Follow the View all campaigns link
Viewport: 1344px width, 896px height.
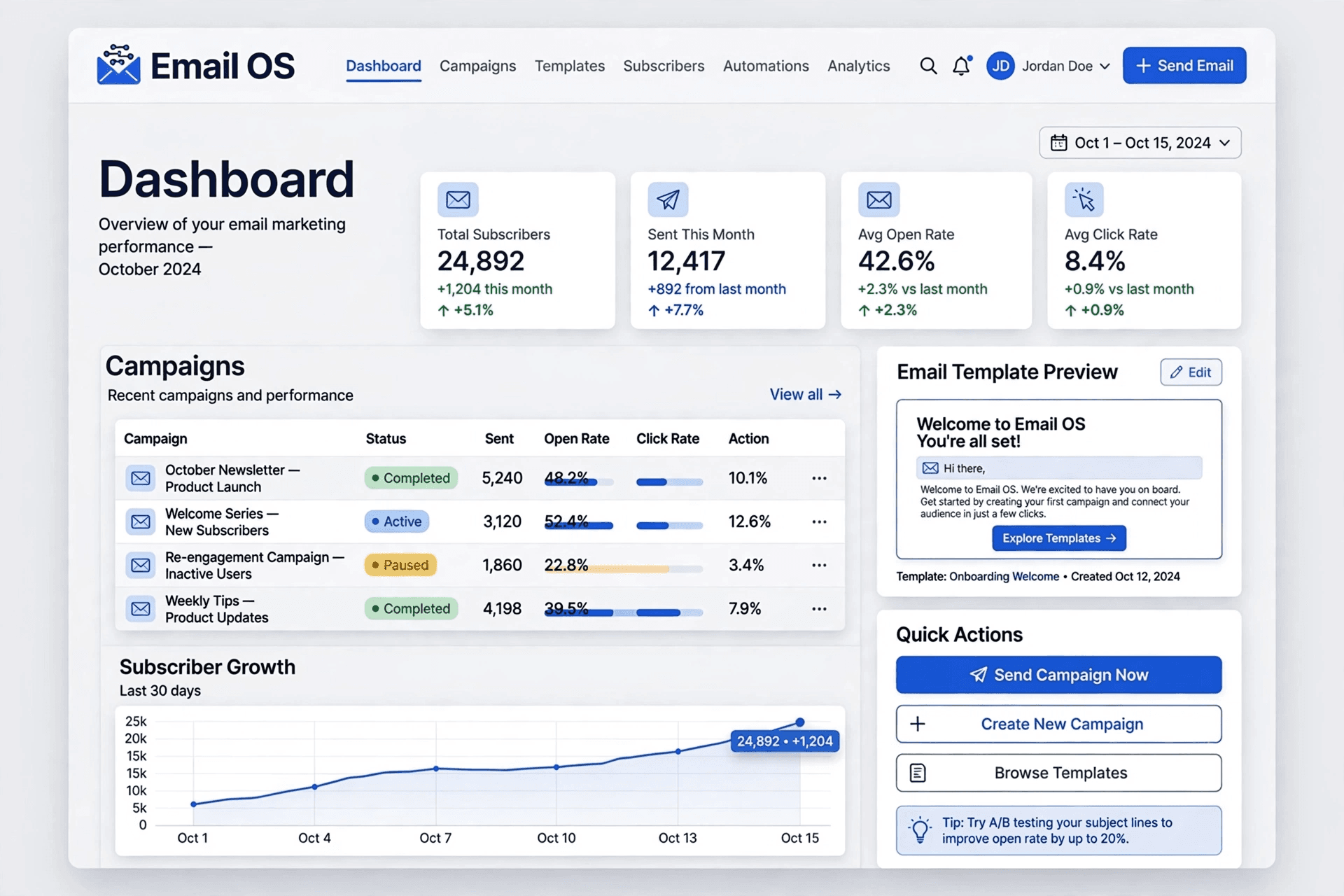point(805,395)
